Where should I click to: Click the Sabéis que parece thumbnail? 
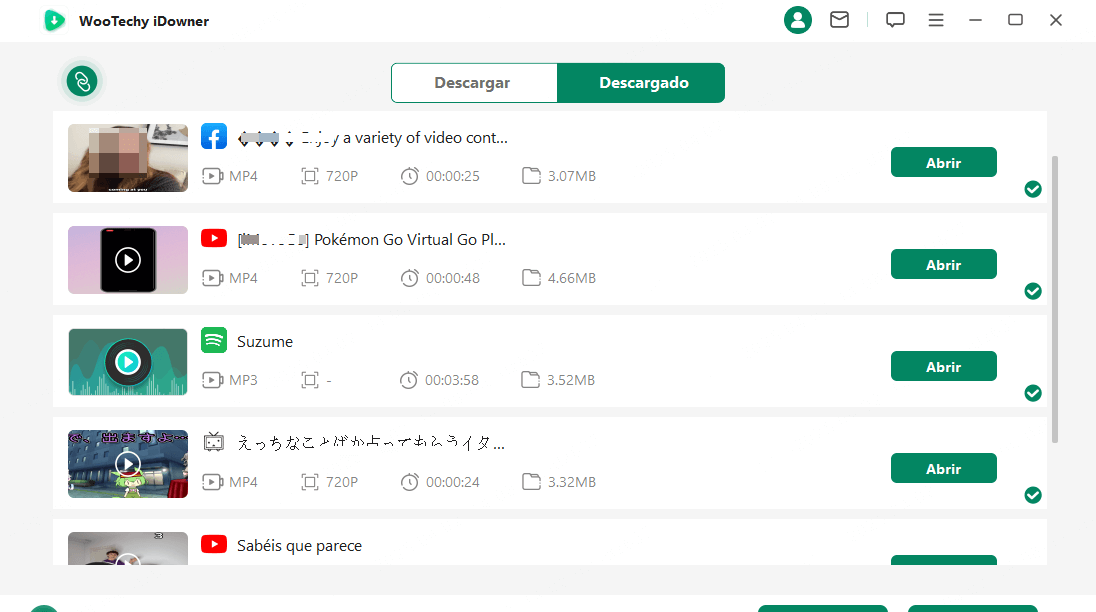(x=127, y=550)
